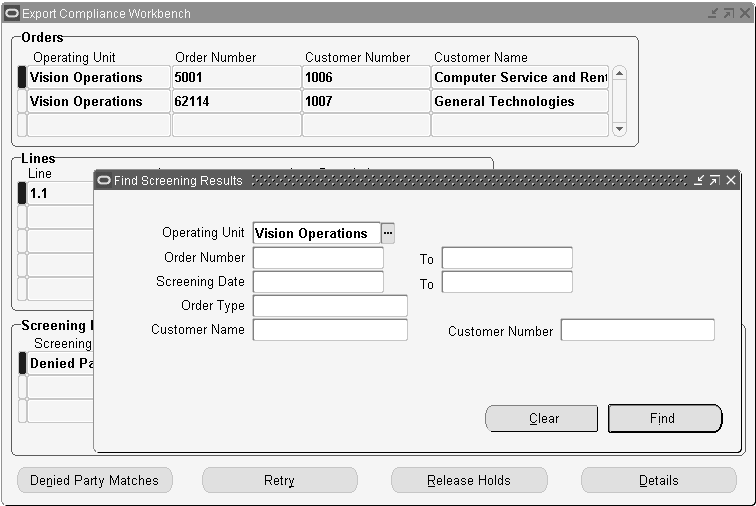Viewport: 756px width, 506px height.
Task: Select order number 5001 cell
Action: click(237, 77)
